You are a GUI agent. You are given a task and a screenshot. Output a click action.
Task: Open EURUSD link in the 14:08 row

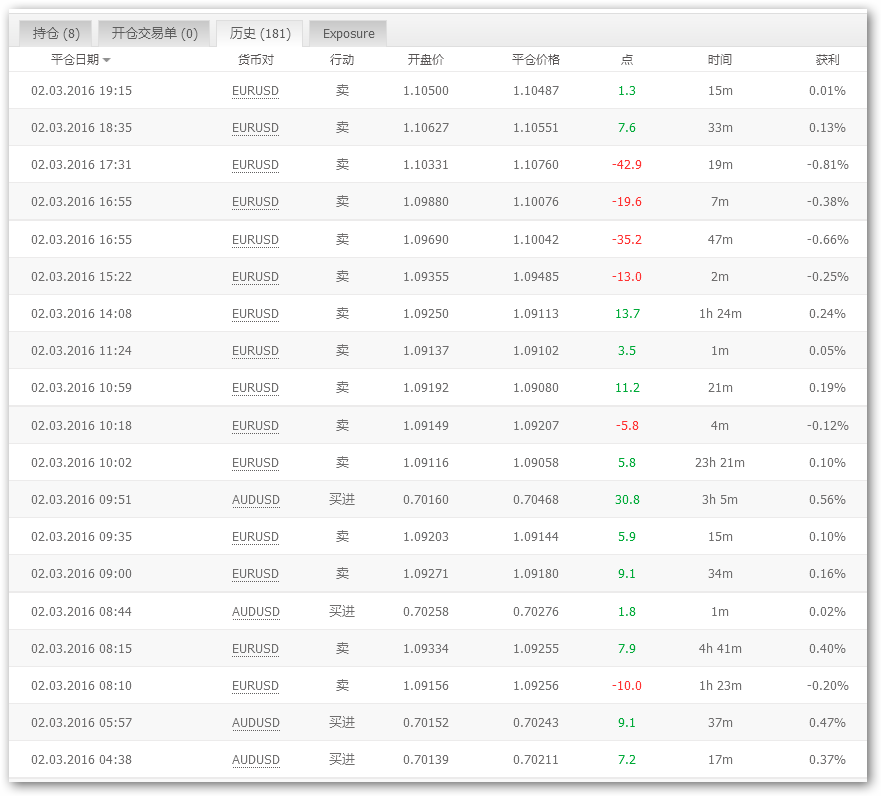(x=256, y=314)
